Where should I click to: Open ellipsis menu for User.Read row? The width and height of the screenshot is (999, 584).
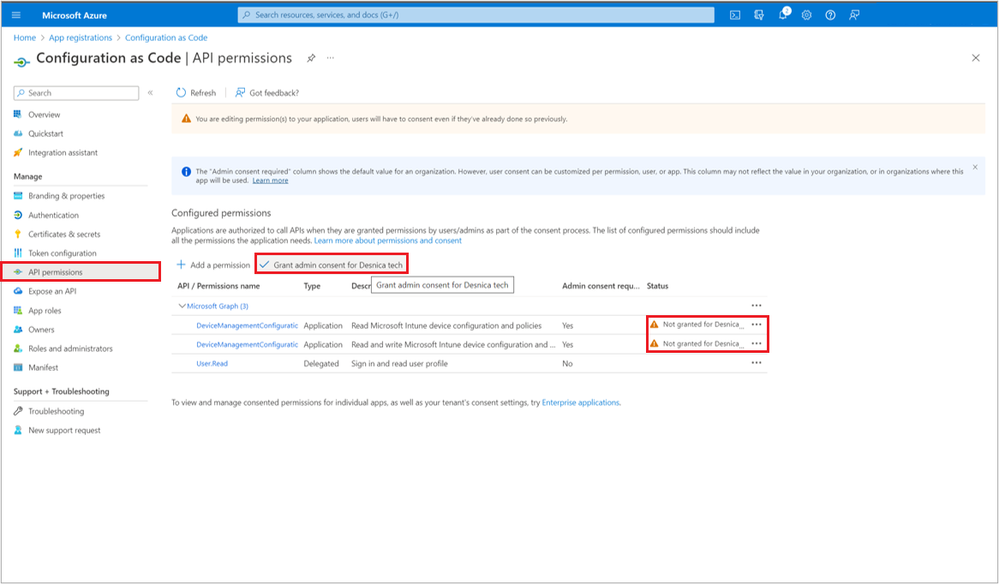(x=756, y=363)
